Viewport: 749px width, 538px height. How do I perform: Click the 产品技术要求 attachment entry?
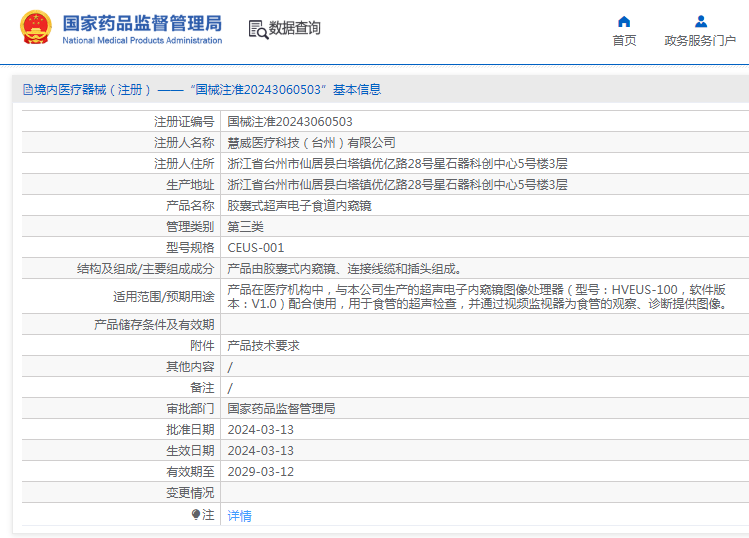click(263, 346)
